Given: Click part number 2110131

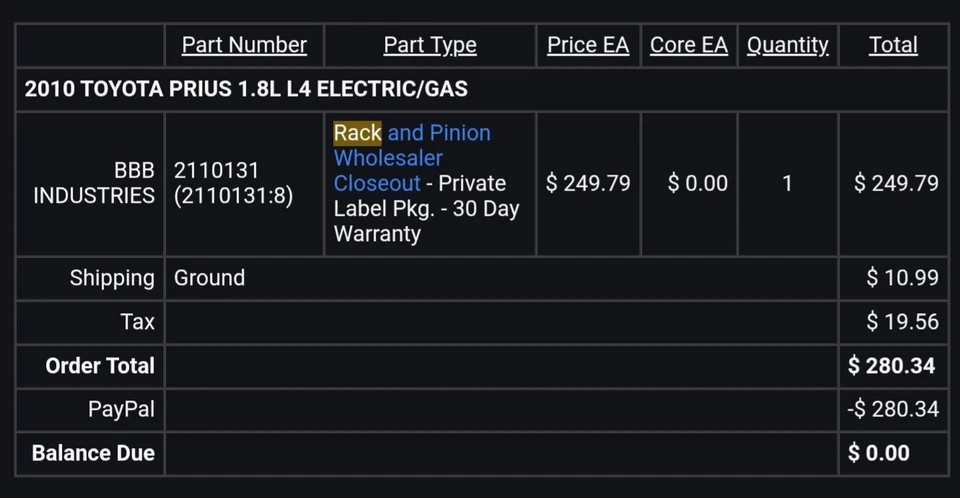Looking at the screenshot, I should [216, 170].
